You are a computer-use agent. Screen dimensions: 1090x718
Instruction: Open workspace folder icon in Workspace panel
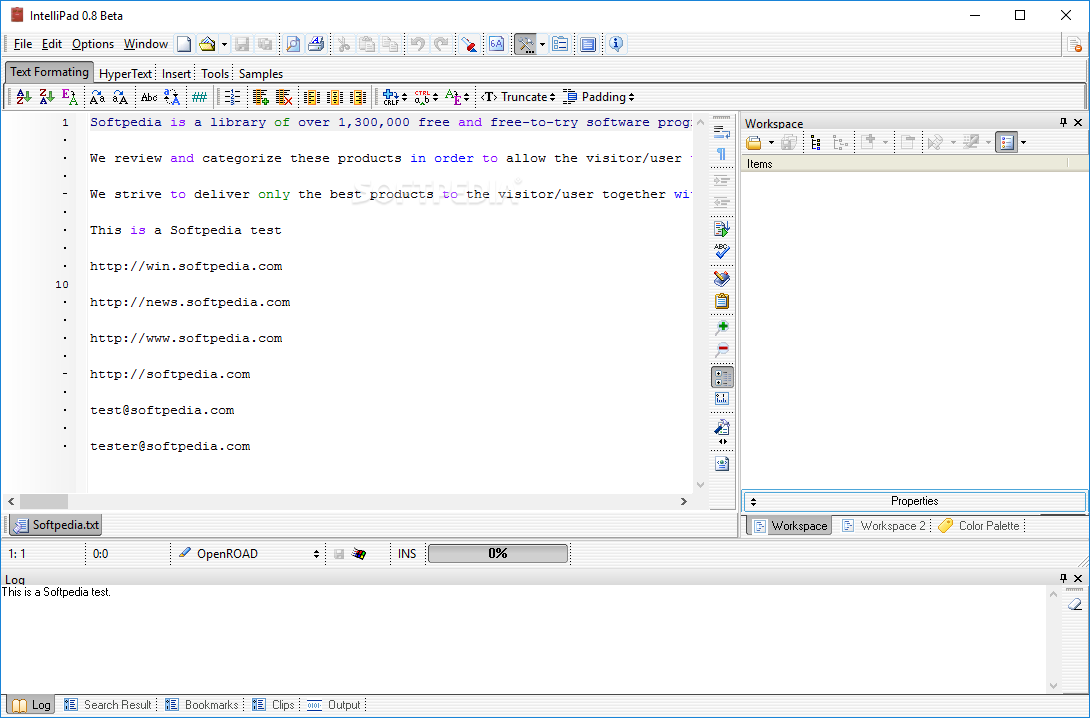click(754, 142)
